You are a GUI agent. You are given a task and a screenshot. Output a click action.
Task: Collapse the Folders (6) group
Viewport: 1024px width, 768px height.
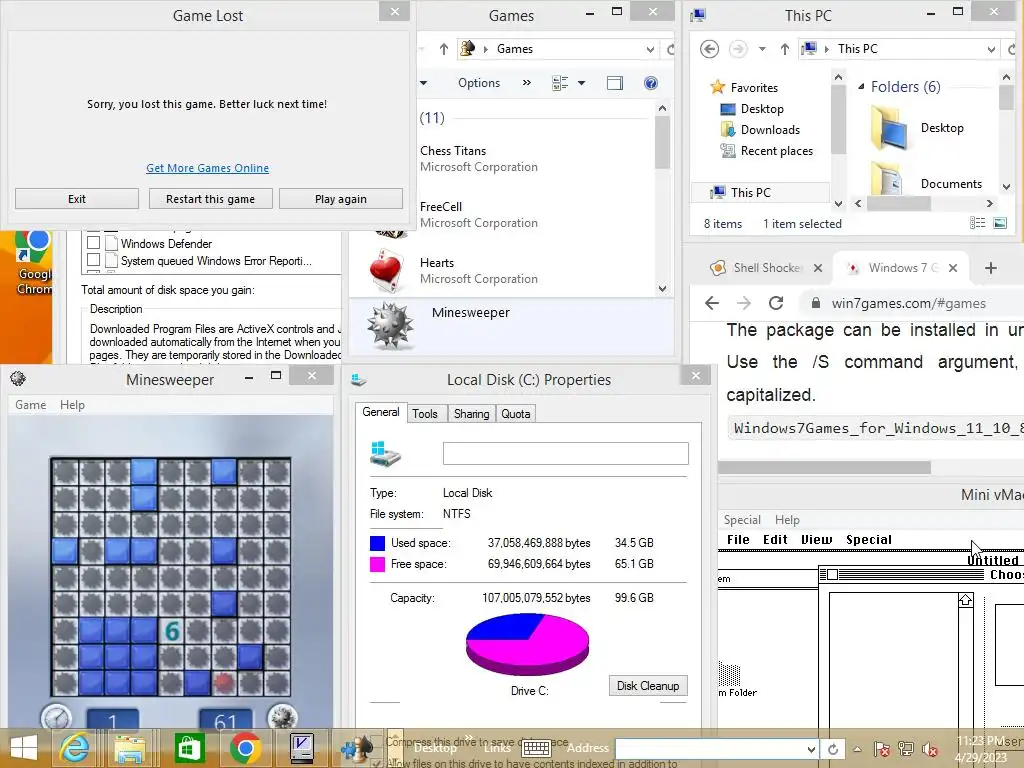click(x=861, y=86)
